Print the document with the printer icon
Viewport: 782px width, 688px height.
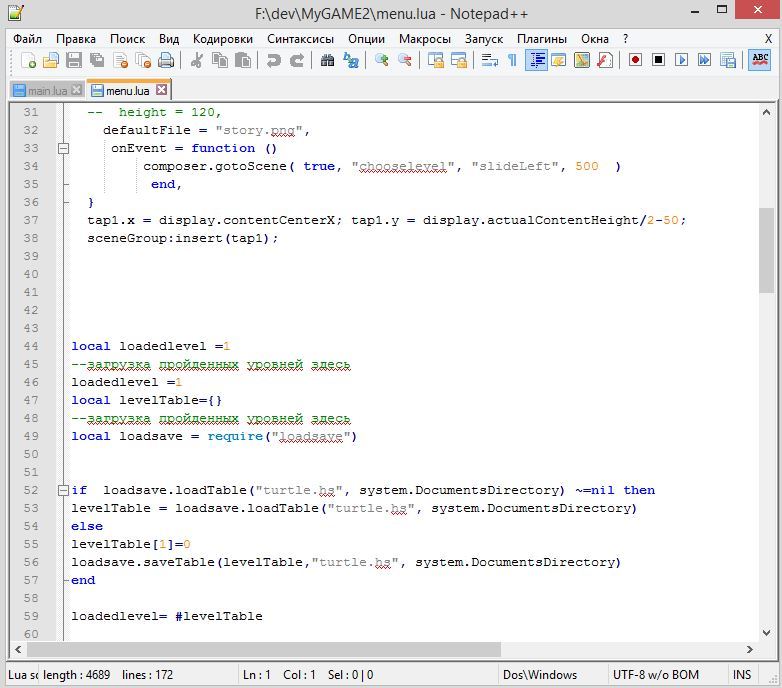click(166, 60)
